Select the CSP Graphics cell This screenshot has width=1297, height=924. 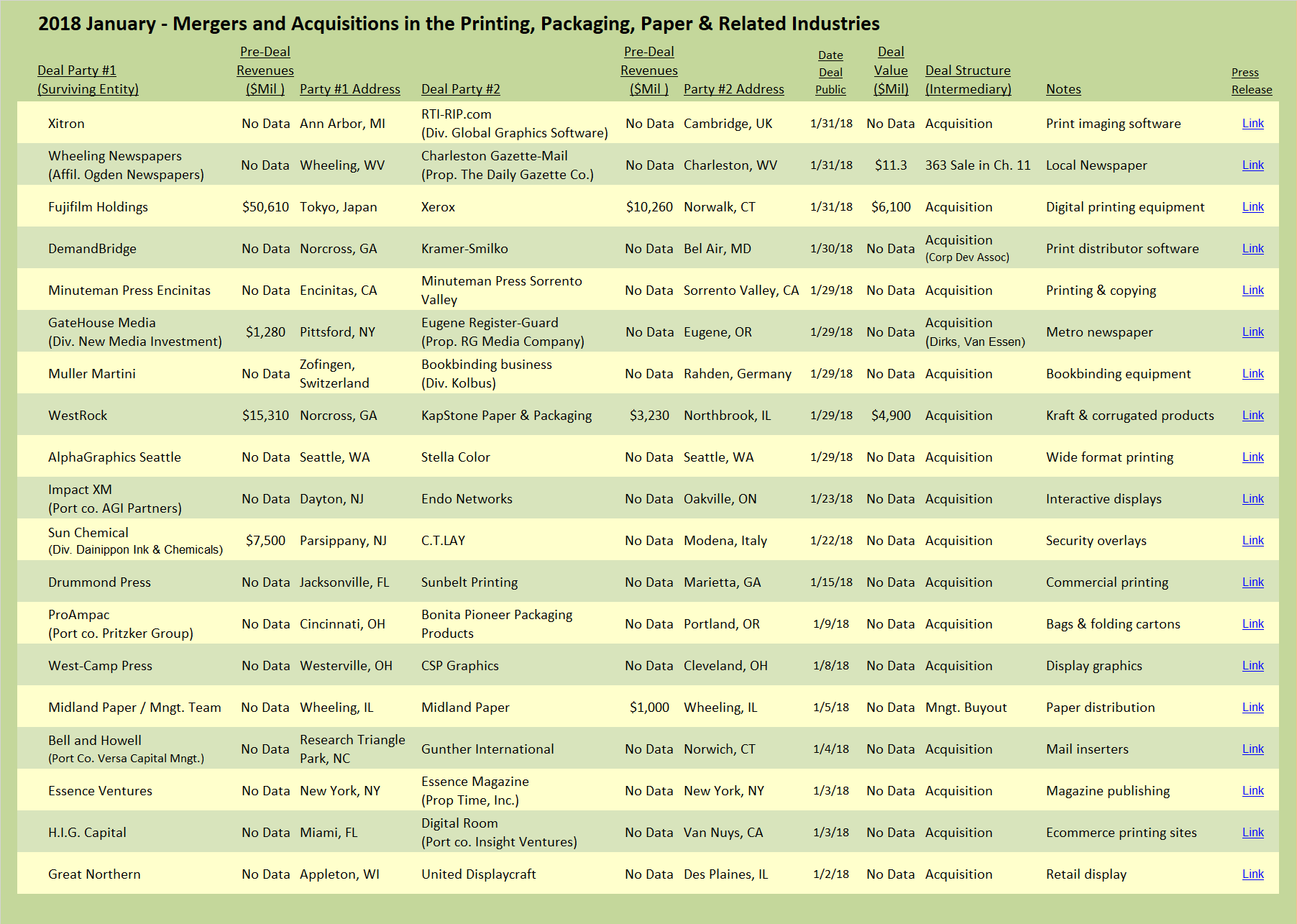460,666
